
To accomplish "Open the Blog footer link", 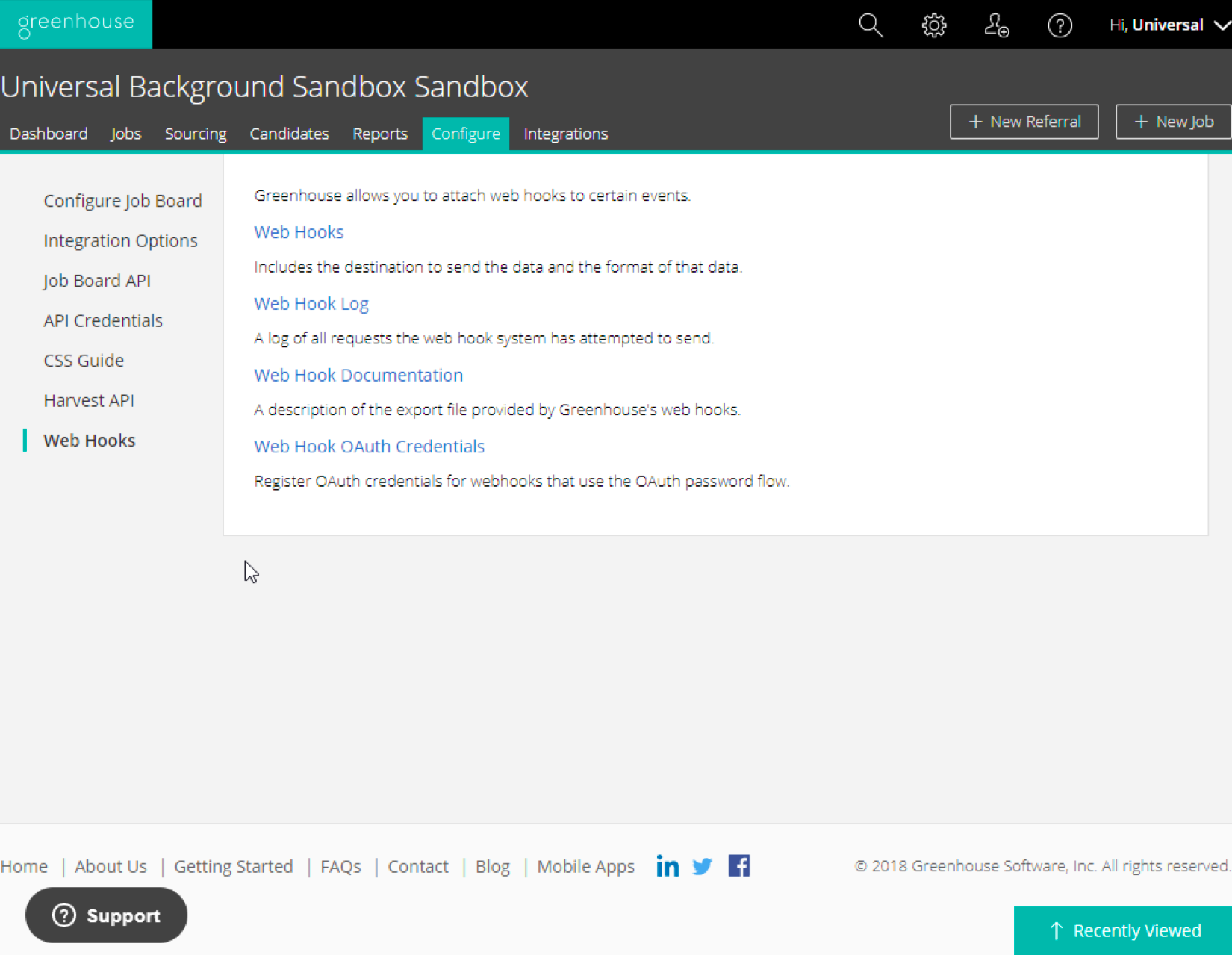I will coord(493,866).
